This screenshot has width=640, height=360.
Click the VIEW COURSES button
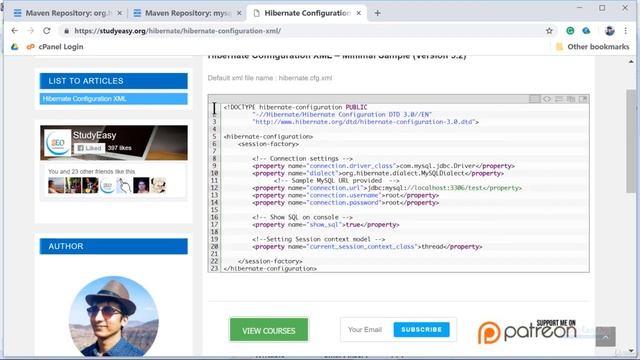[269, 330]
